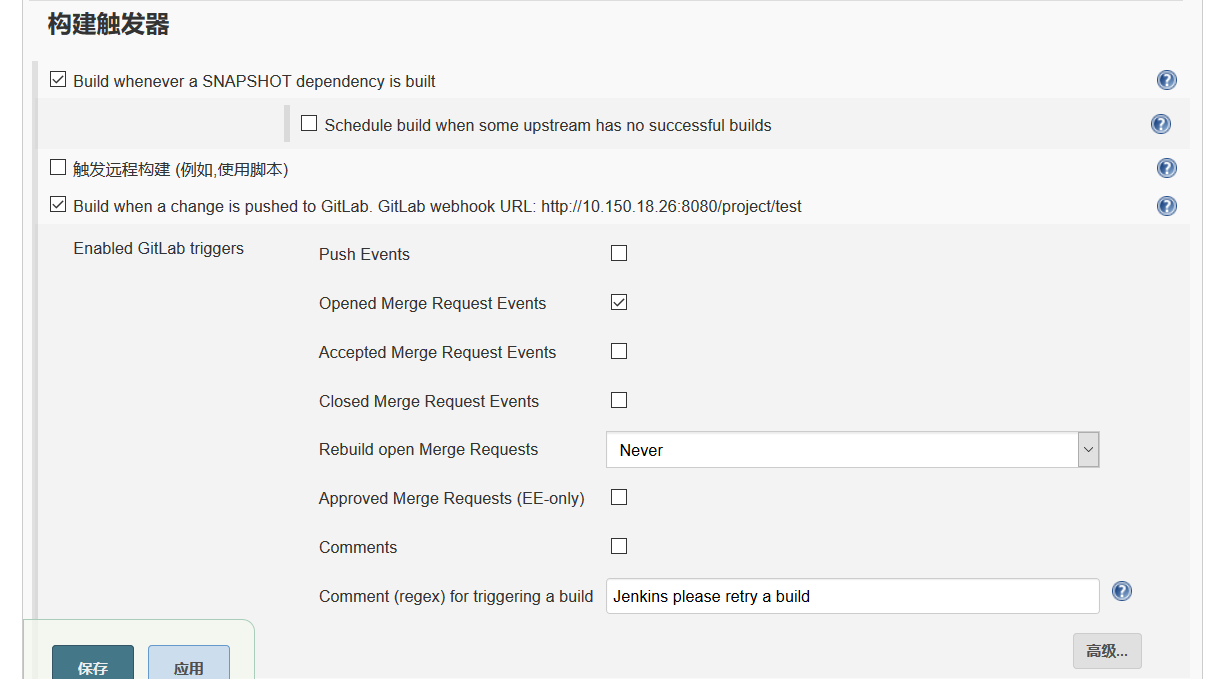Image resolution: width=1207 pixels, height=679 pixels.
Task: Enable the Comments trigger
Action: 618,546
